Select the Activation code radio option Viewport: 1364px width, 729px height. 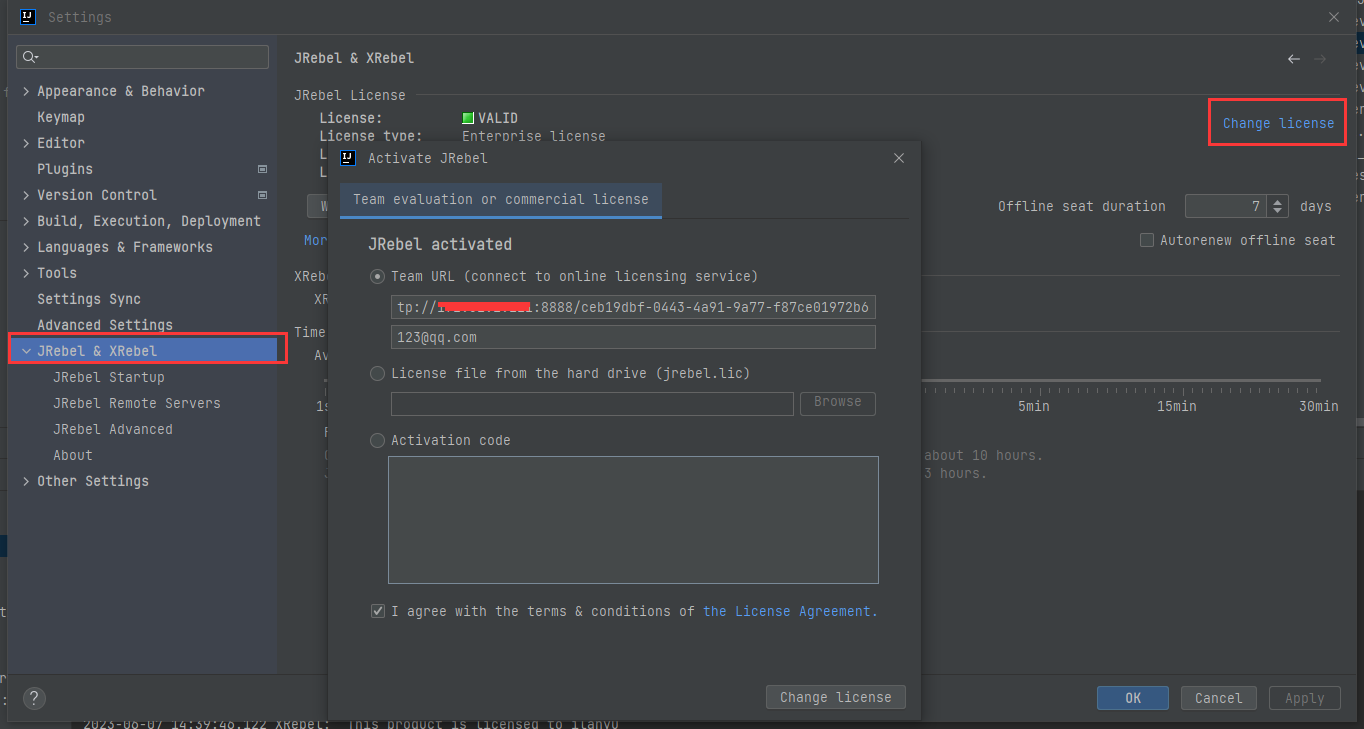[x=377, y=440]
